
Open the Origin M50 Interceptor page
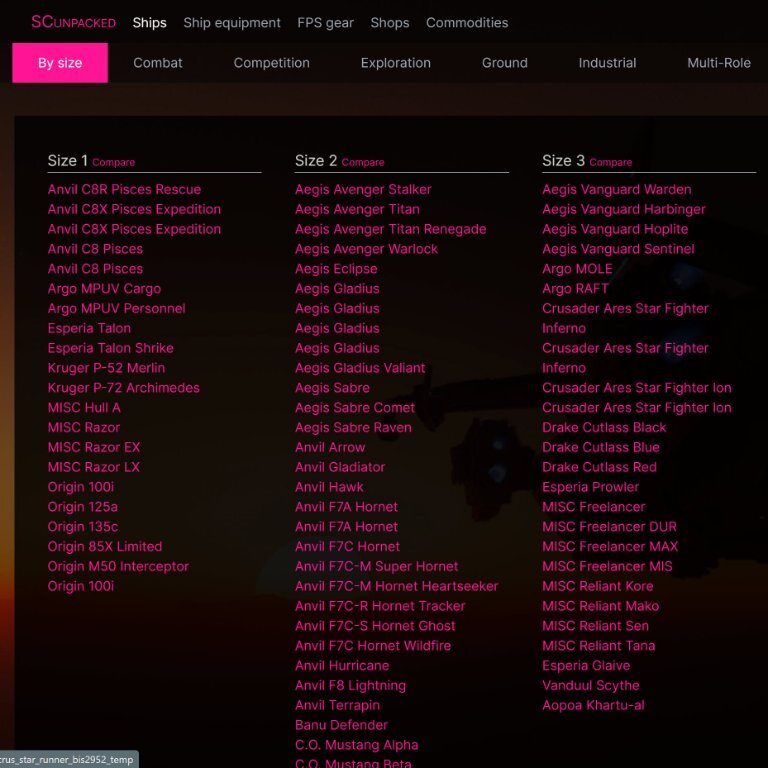[x=118, y=566]
